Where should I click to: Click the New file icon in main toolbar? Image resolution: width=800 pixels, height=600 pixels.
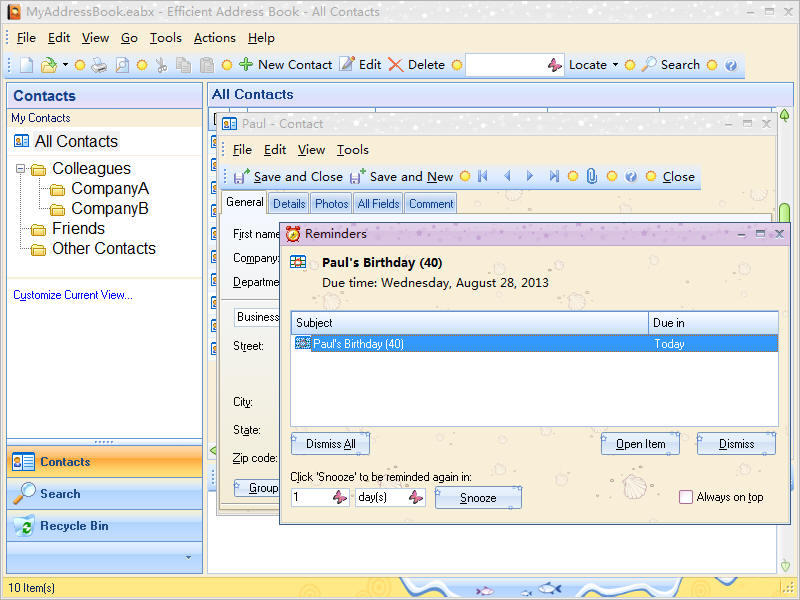click(27, 65)
